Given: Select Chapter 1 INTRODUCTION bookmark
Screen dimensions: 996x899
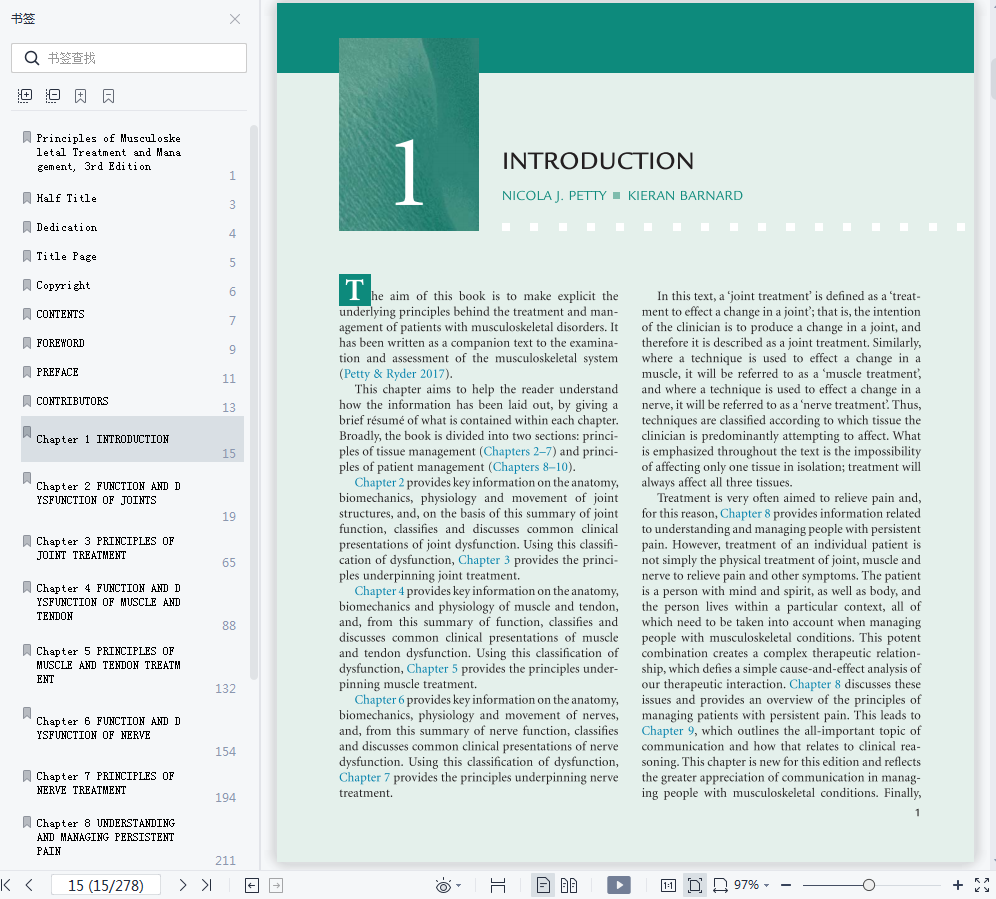Looking at the screenshot, I should pos(132,439).
